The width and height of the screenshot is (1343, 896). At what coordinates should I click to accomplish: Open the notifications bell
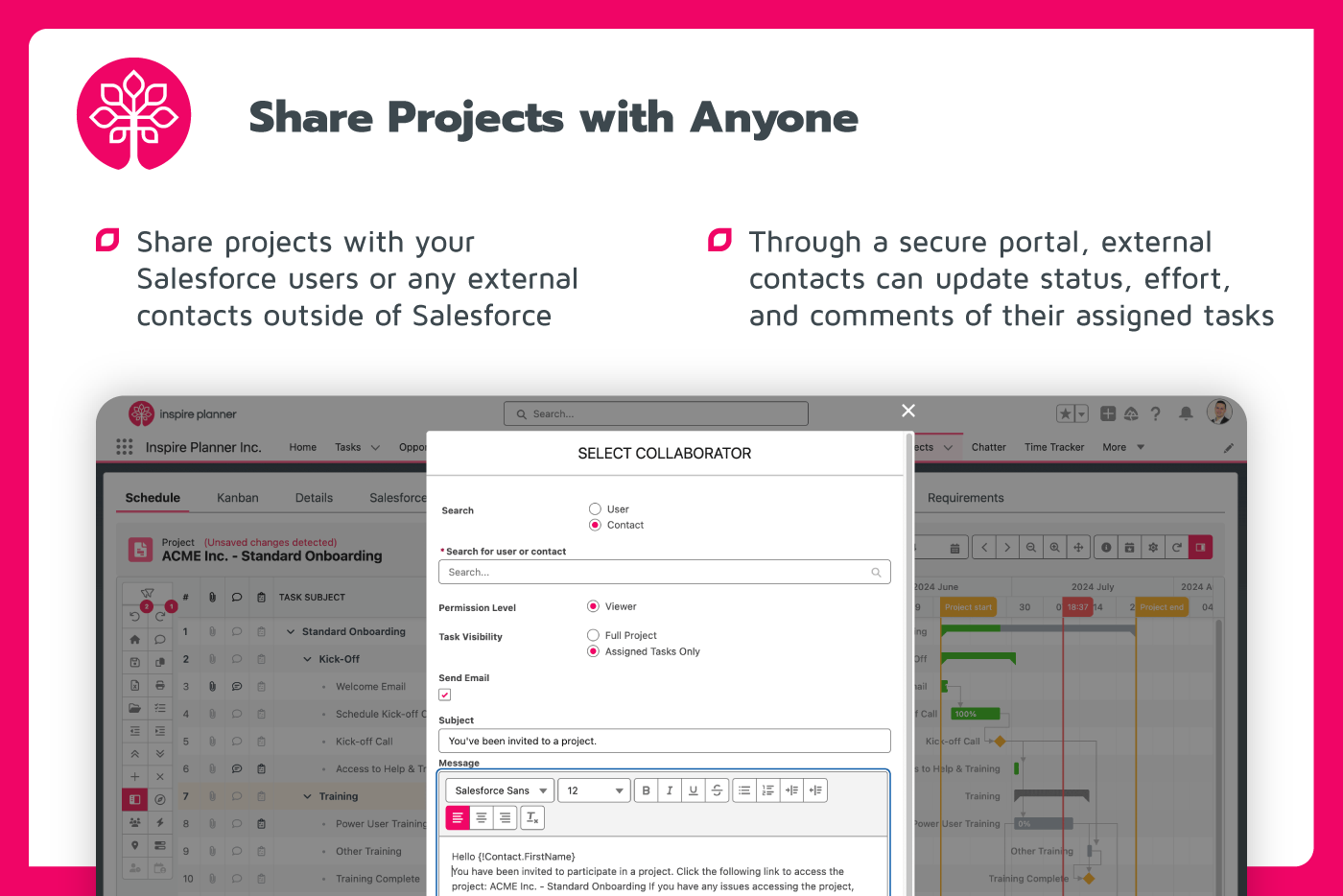(1186, 413)
